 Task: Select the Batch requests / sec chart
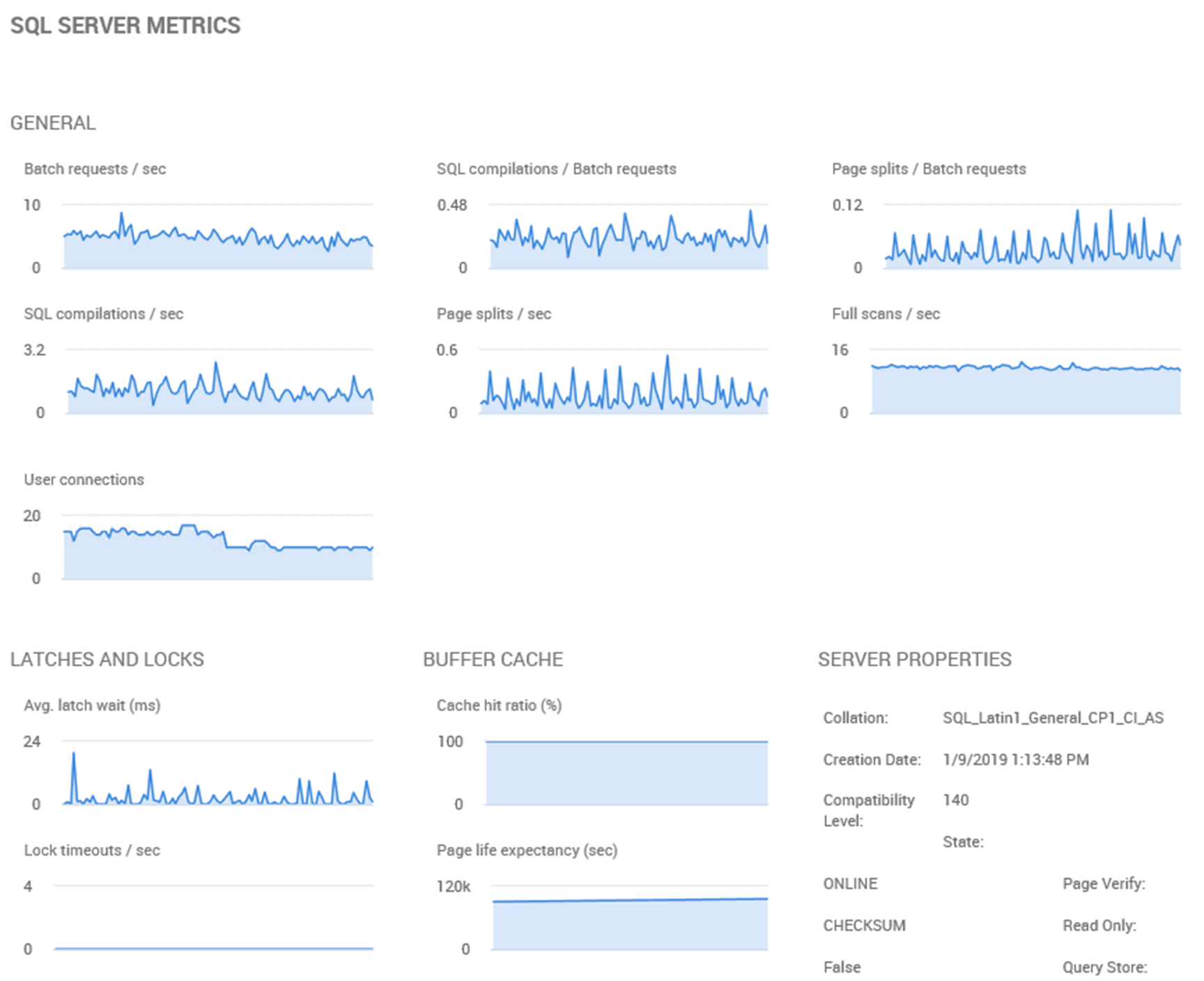pyautogui.click(x=216, y=237)
